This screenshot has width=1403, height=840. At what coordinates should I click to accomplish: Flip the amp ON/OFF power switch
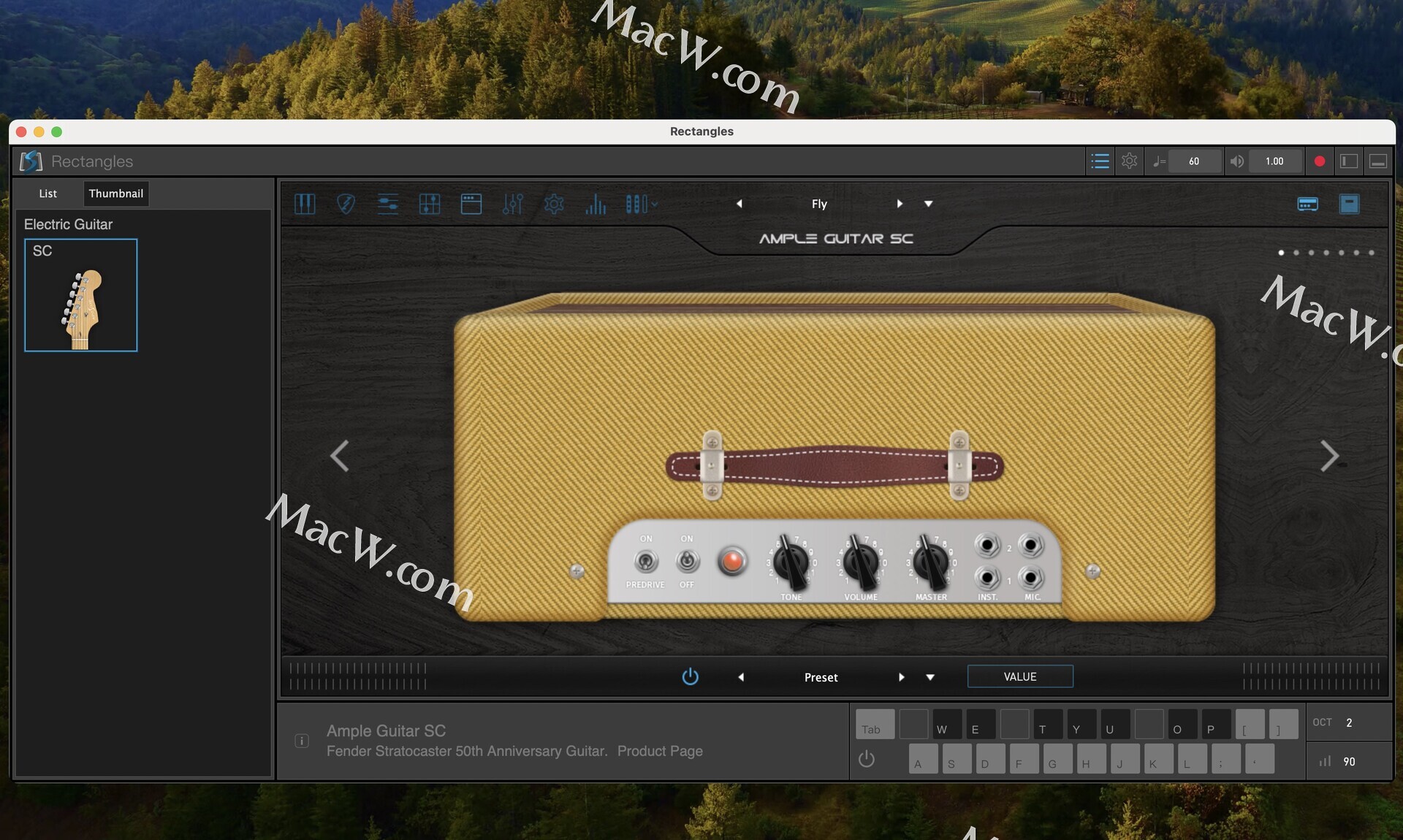[687, 561]
